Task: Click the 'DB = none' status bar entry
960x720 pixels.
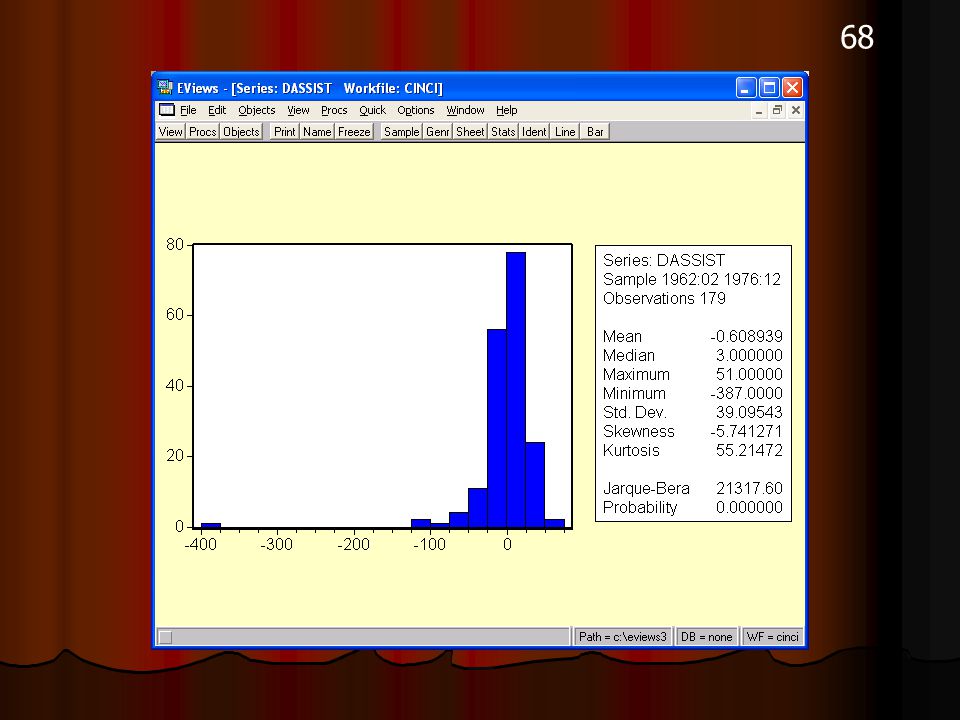Action: pos(707,637)
